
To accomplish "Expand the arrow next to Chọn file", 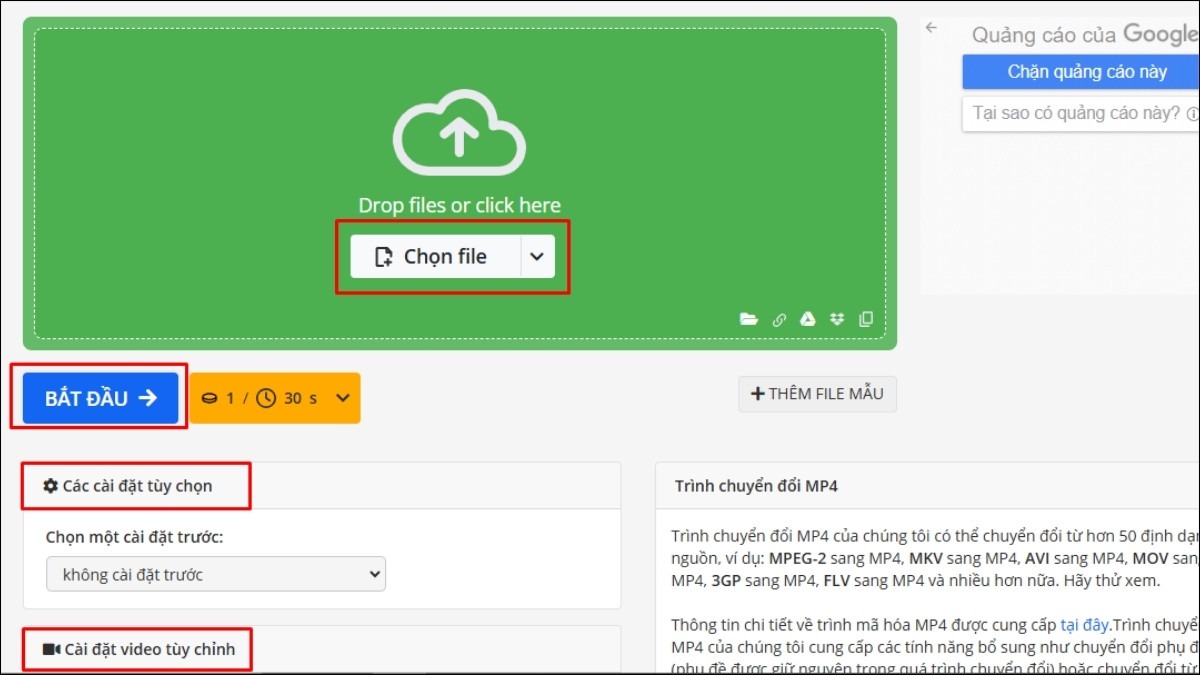I will (537, 257).
